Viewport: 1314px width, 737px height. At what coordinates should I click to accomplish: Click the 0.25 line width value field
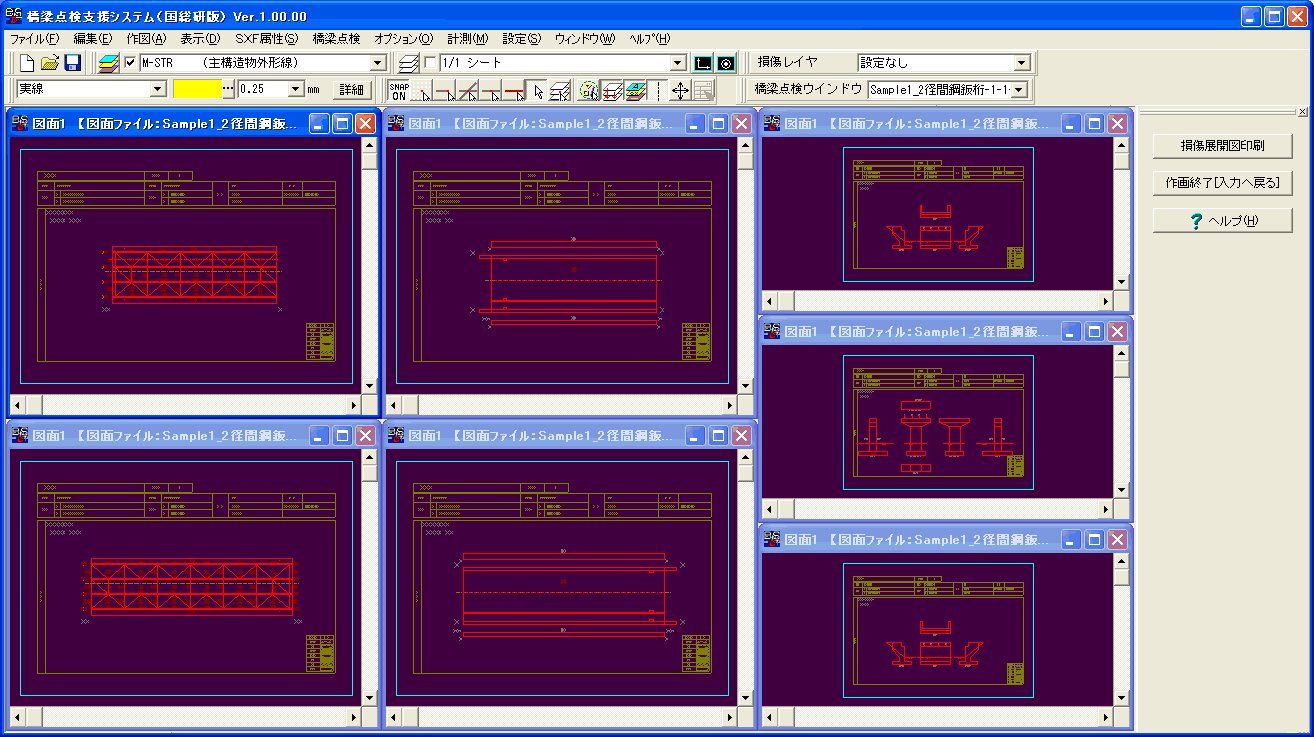tap(263, 89)
